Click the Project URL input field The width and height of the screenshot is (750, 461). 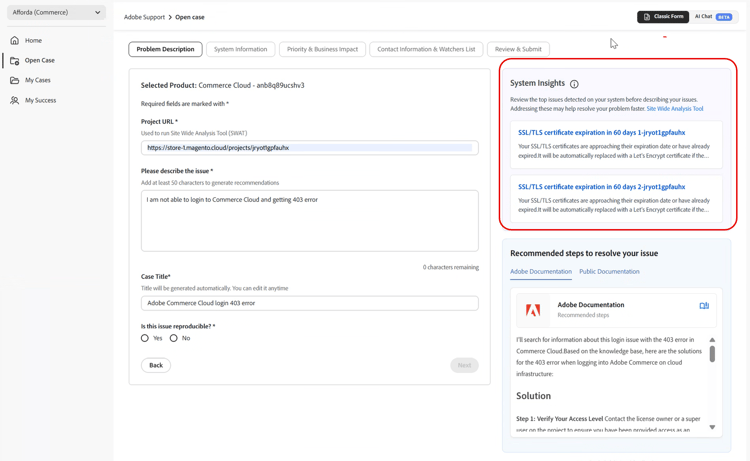[309, 148]
